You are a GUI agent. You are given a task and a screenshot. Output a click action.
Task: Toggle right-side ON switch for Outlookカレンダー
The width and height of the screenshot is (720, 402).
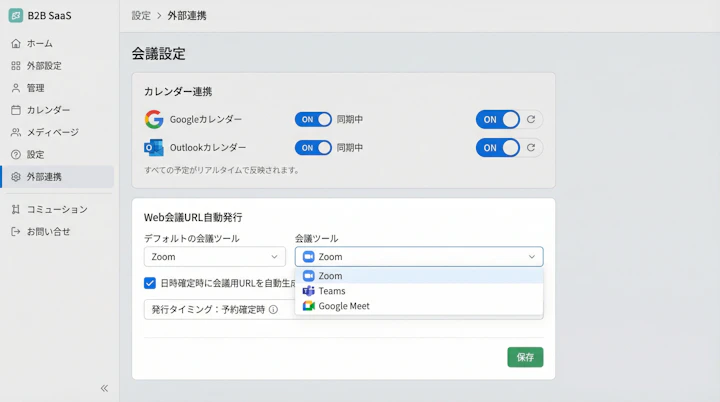tap(498, 147)
